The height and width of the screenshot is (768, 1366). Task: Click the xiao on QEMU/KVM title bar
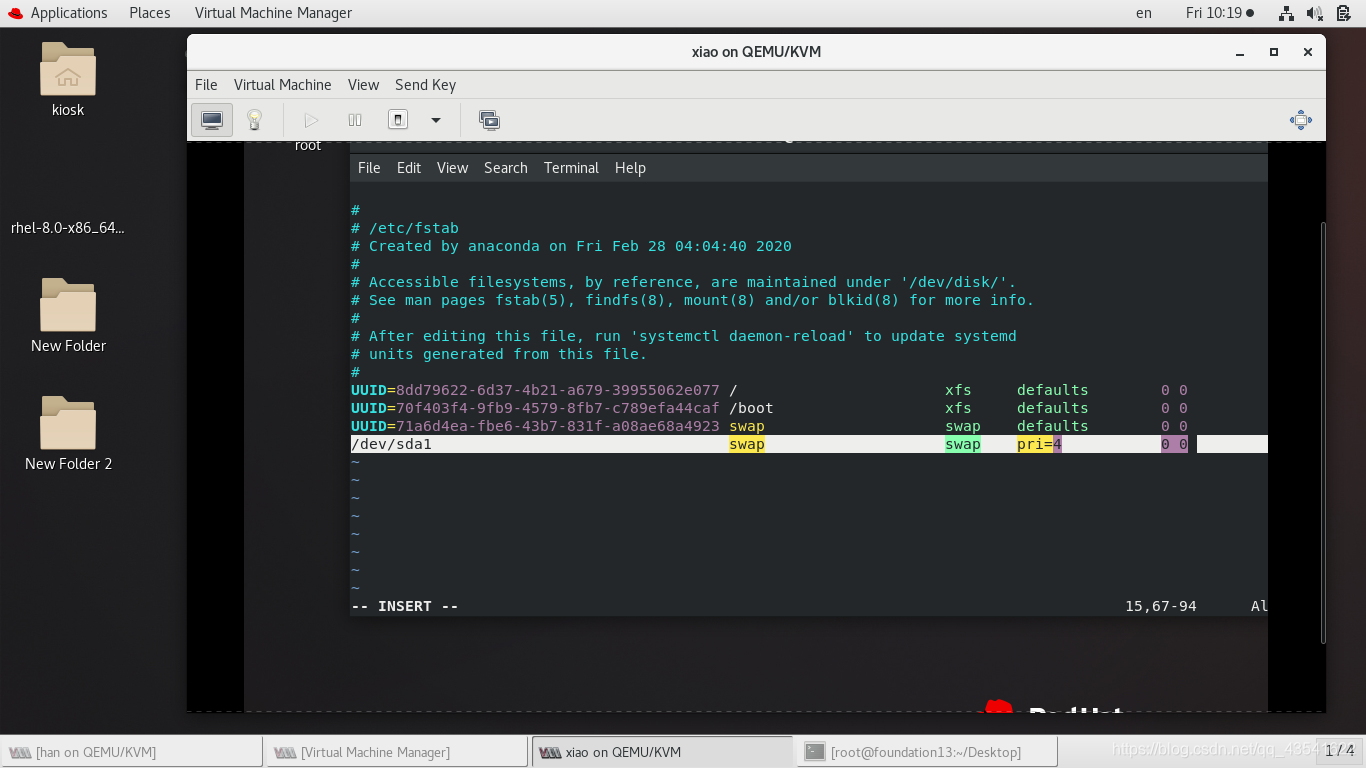756,52
